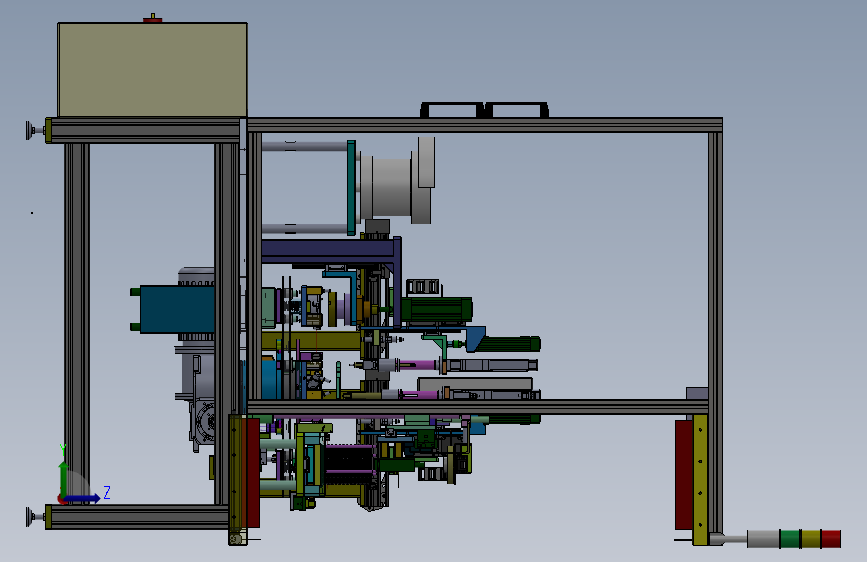Select the right black handle on top beam
This screenshot has width=867, height=562.
(516, 110)
